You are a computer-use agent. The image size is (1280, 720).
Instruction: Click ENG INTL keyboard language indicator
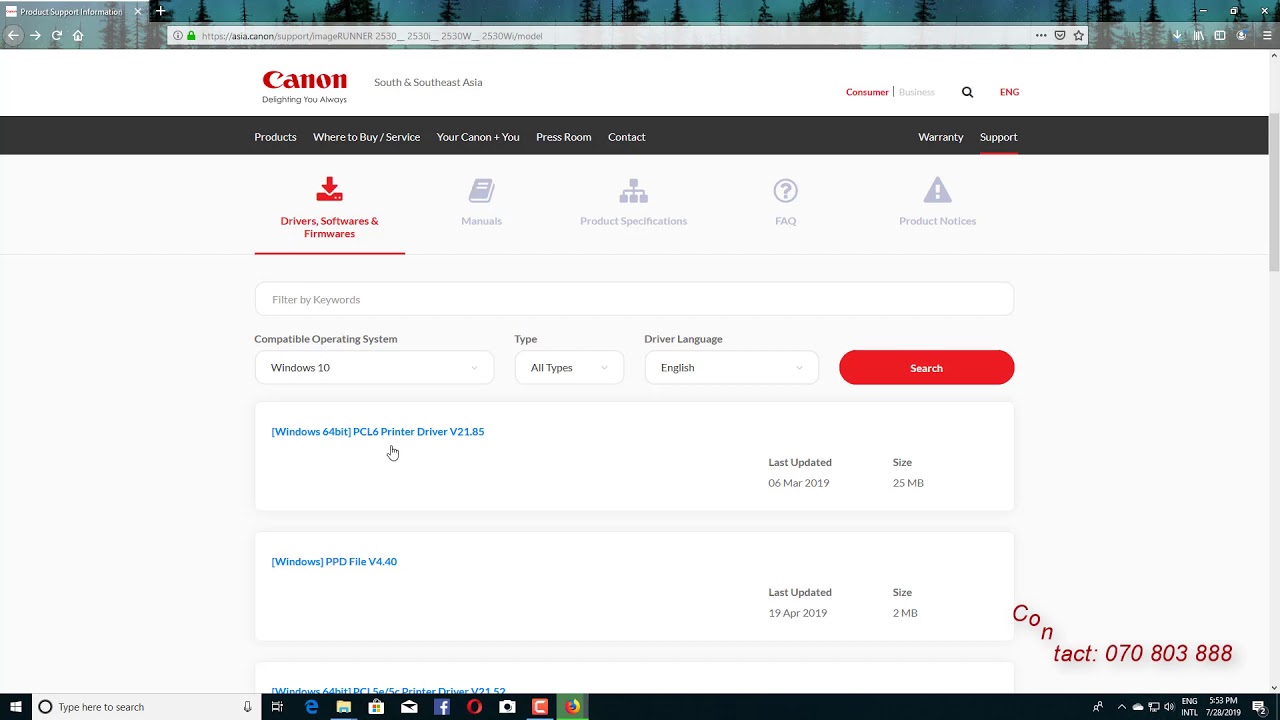tap(1189, 707)
